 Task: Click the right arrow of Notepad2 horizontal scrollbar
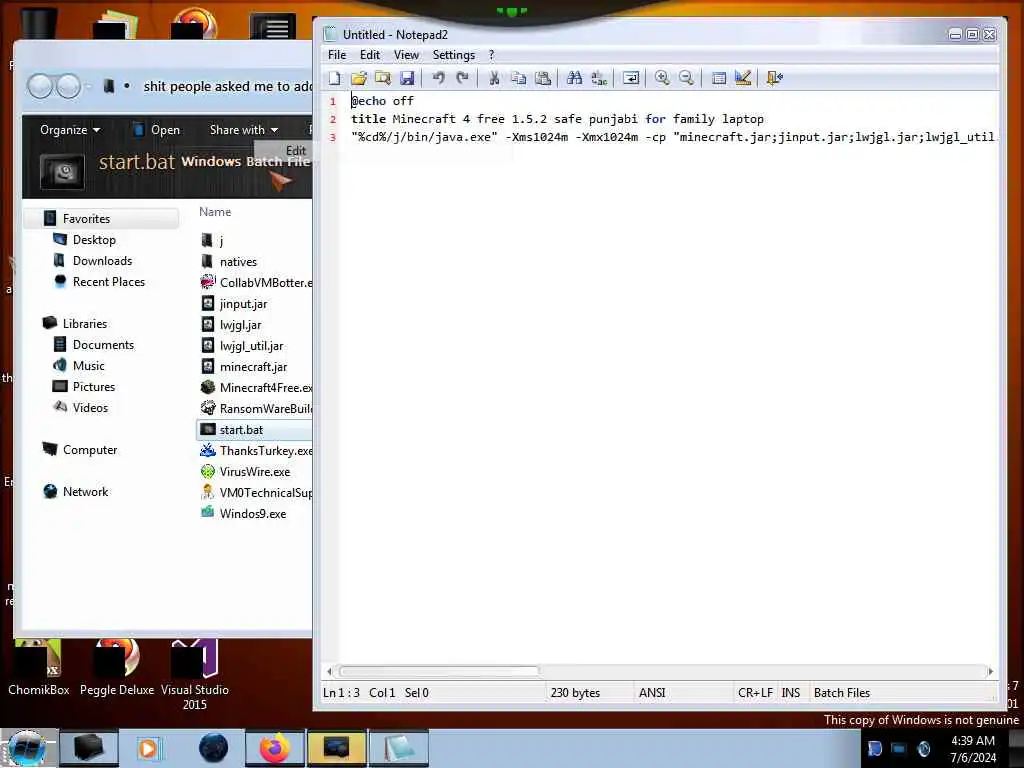(x=991, y=671)
